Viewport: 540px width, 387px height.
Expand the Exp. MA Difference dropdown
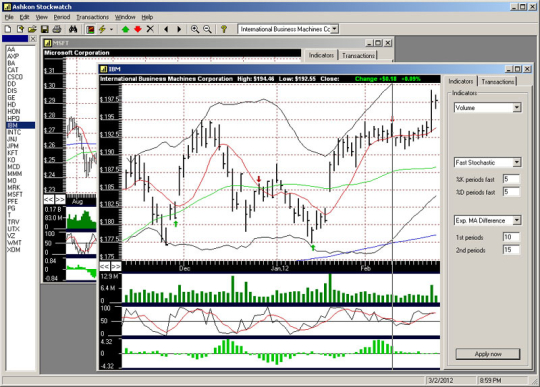pos(517,220)
